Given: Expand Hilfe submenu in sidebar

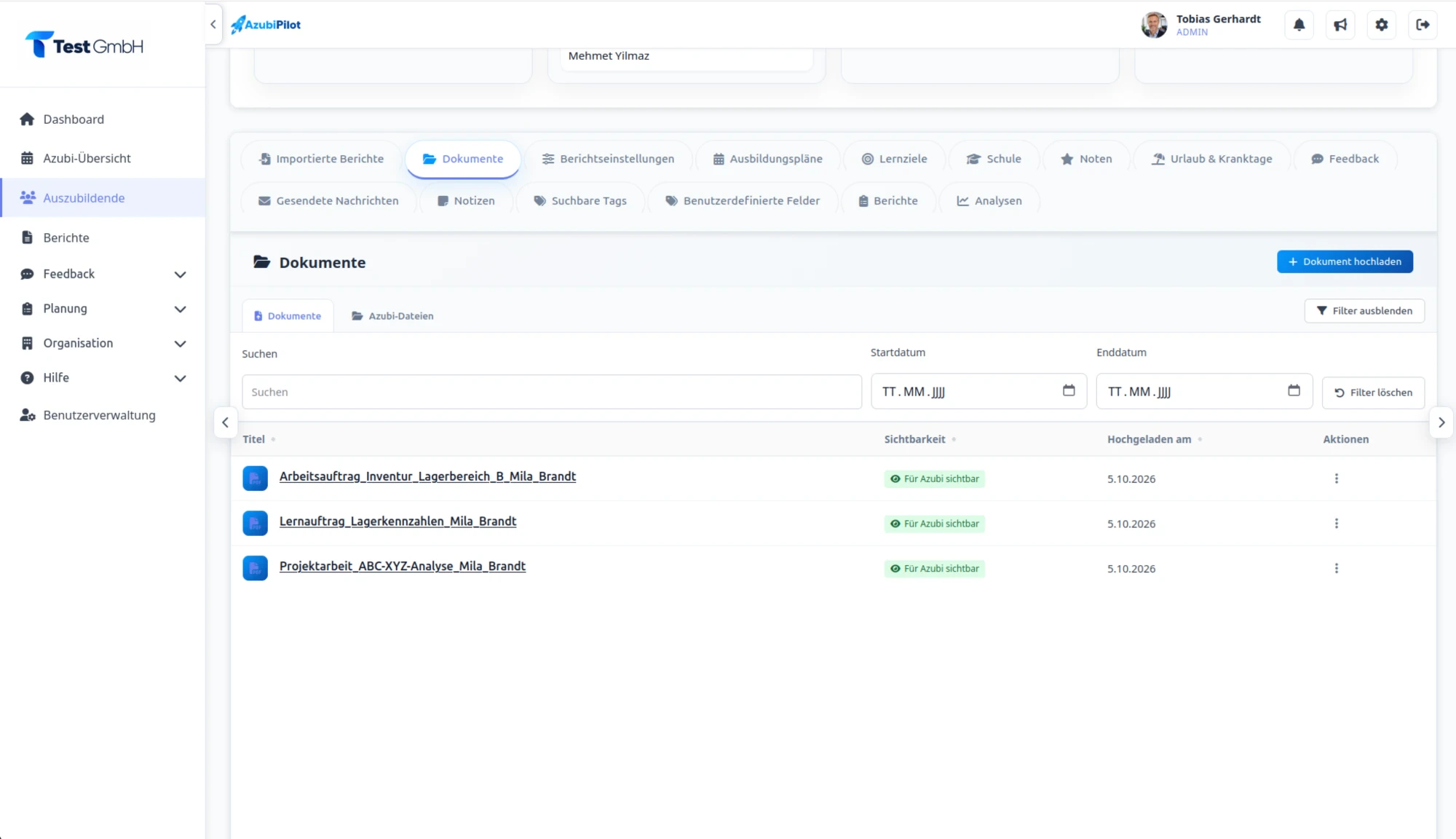Looking at the screenshot, I should click(181, 379).
